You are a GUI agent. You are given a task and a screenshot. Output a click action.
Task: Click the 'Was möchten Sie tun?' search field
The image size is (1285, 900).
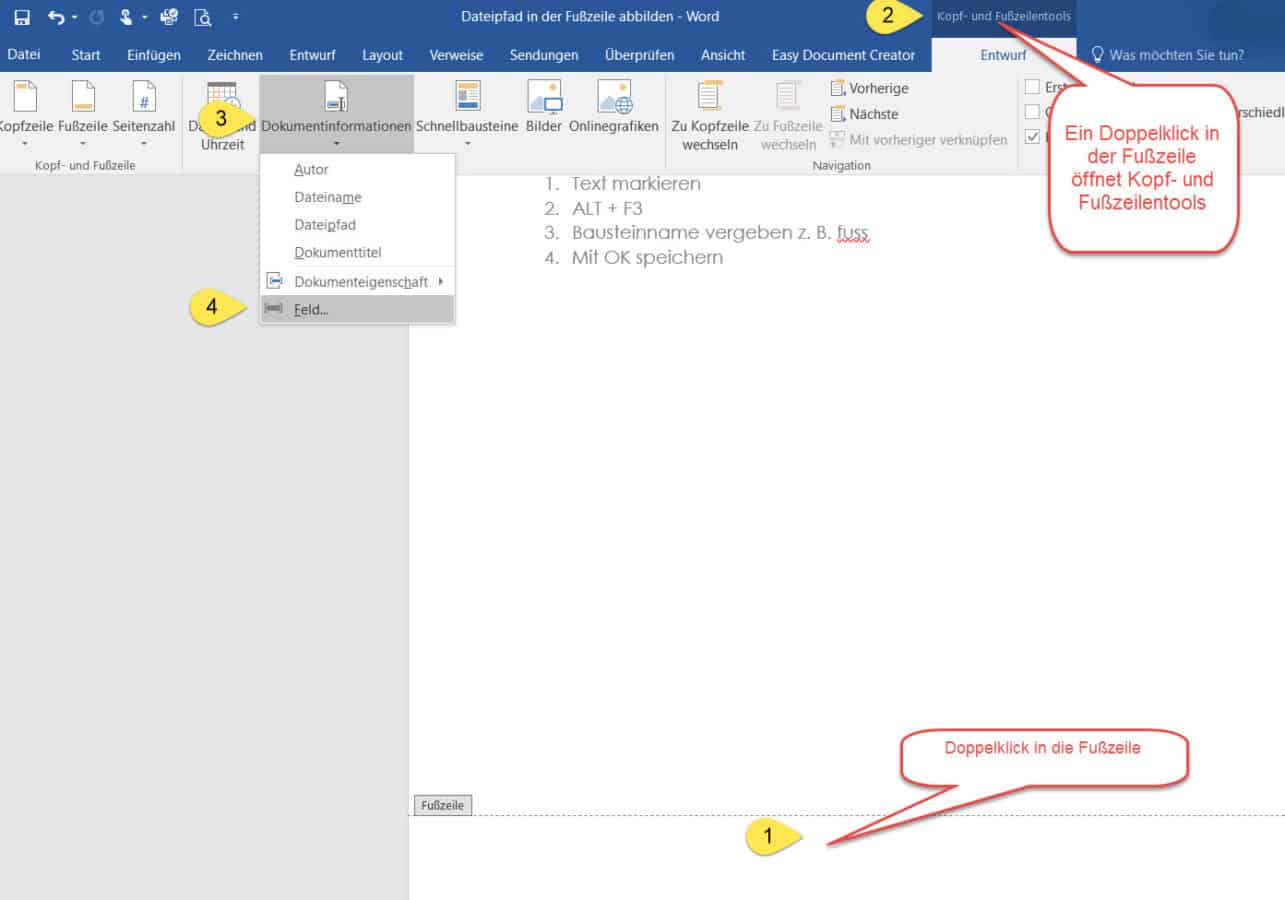tap(1176, 55)
